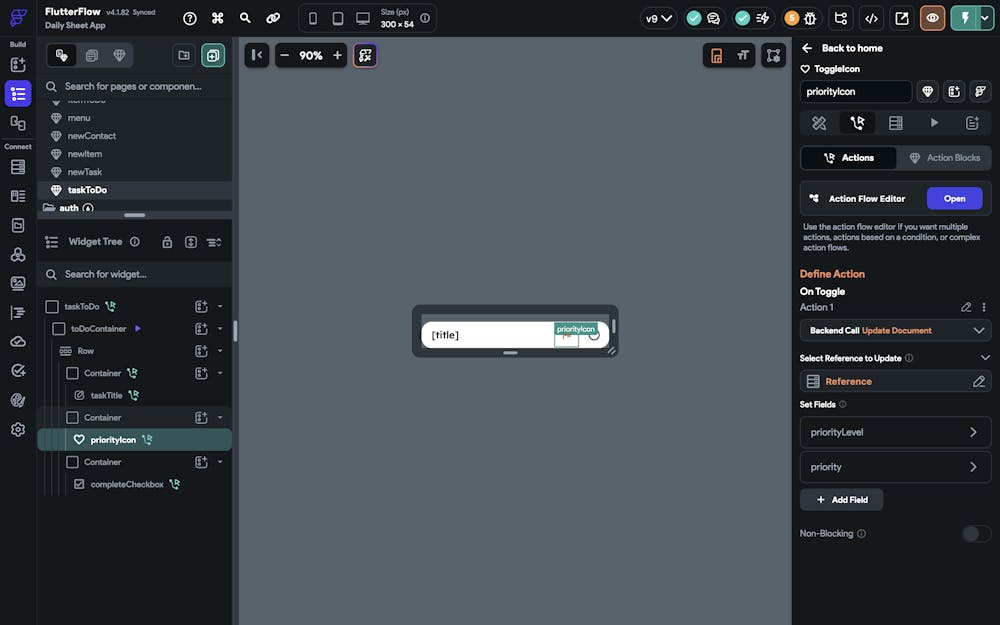Open the Documentation note tab
This screenshot has width=1000, height=625.
972,123
